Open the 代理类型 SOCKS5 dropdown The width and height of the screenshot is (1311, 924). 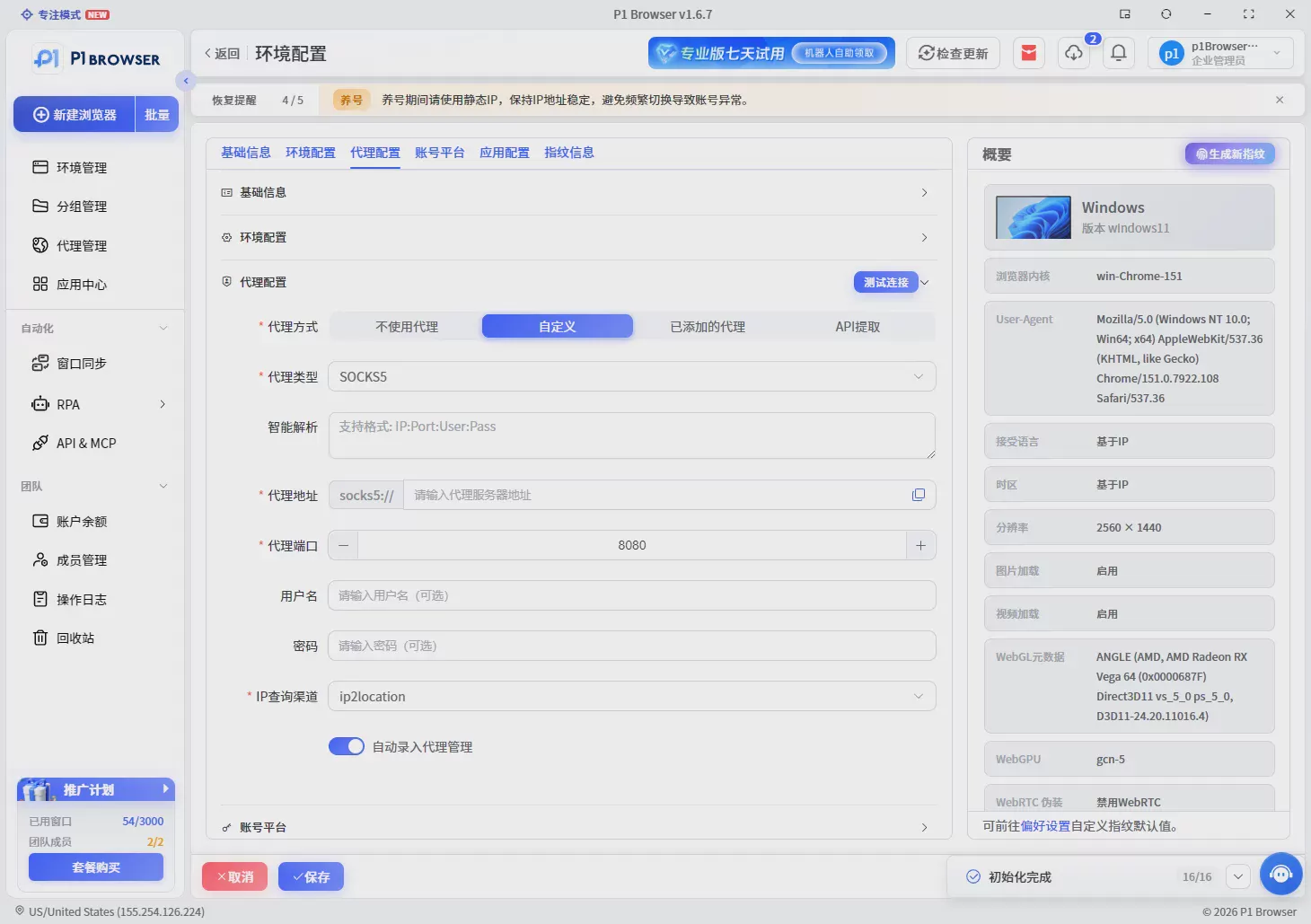pyautogui.click(x=632, y=376)
